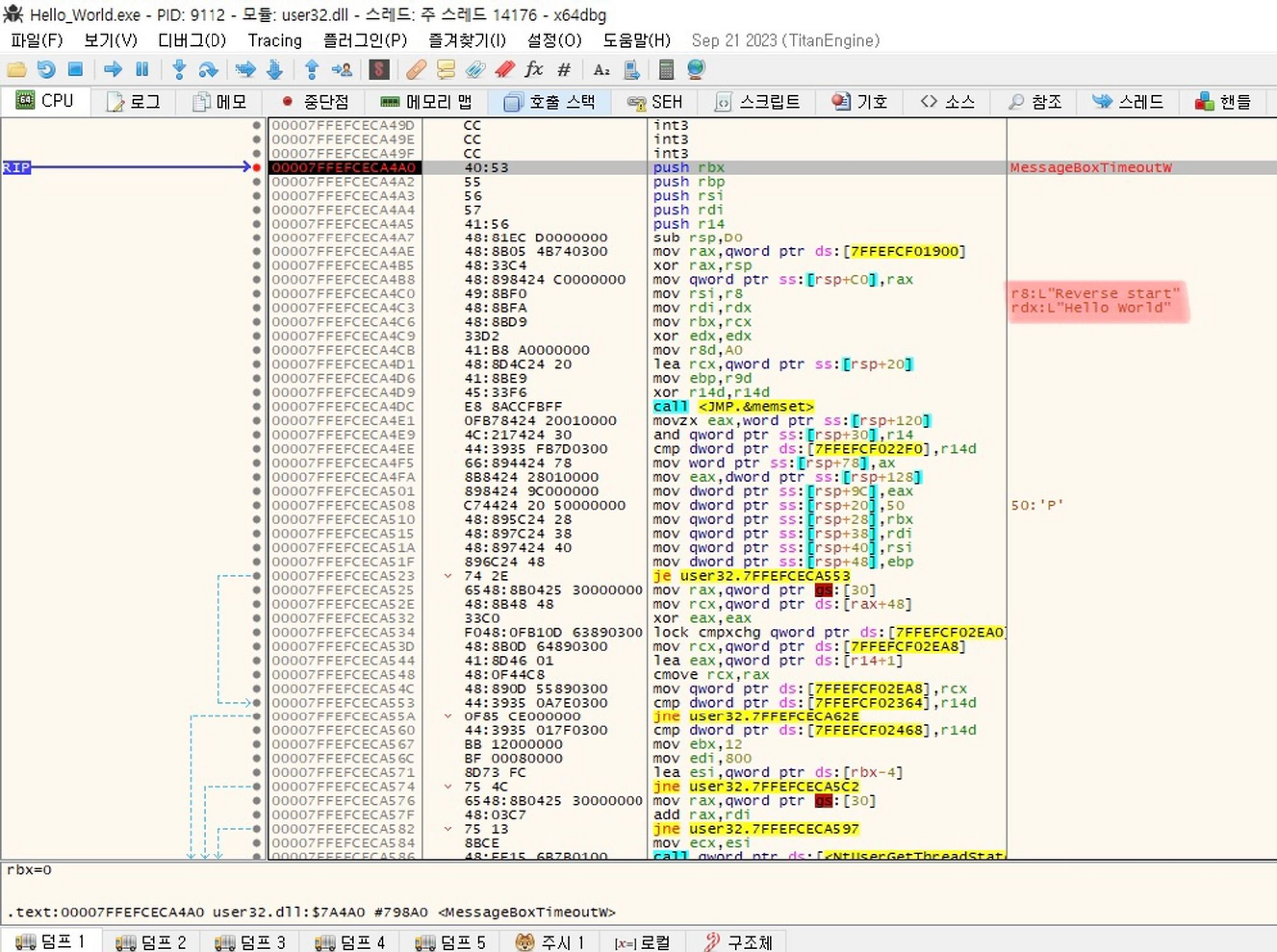Switch to the 메모 tab
Image resolution: width=1277 pixels, height=952 pixels.
[x=219, y=101]
